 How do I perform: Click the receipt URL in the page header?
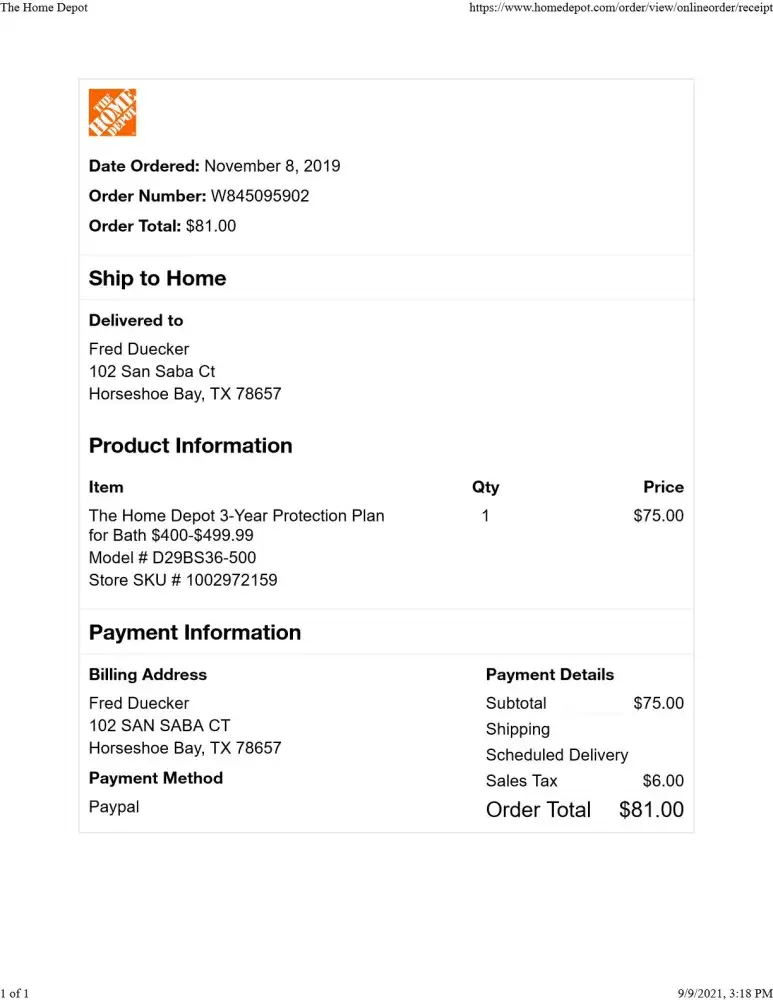(x=621, y=8)
